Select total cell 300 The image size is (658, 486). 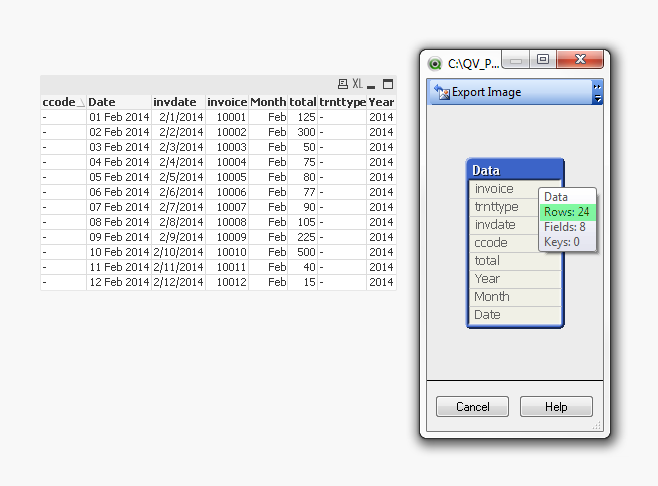pyautogui.click(x=303, y=132)
